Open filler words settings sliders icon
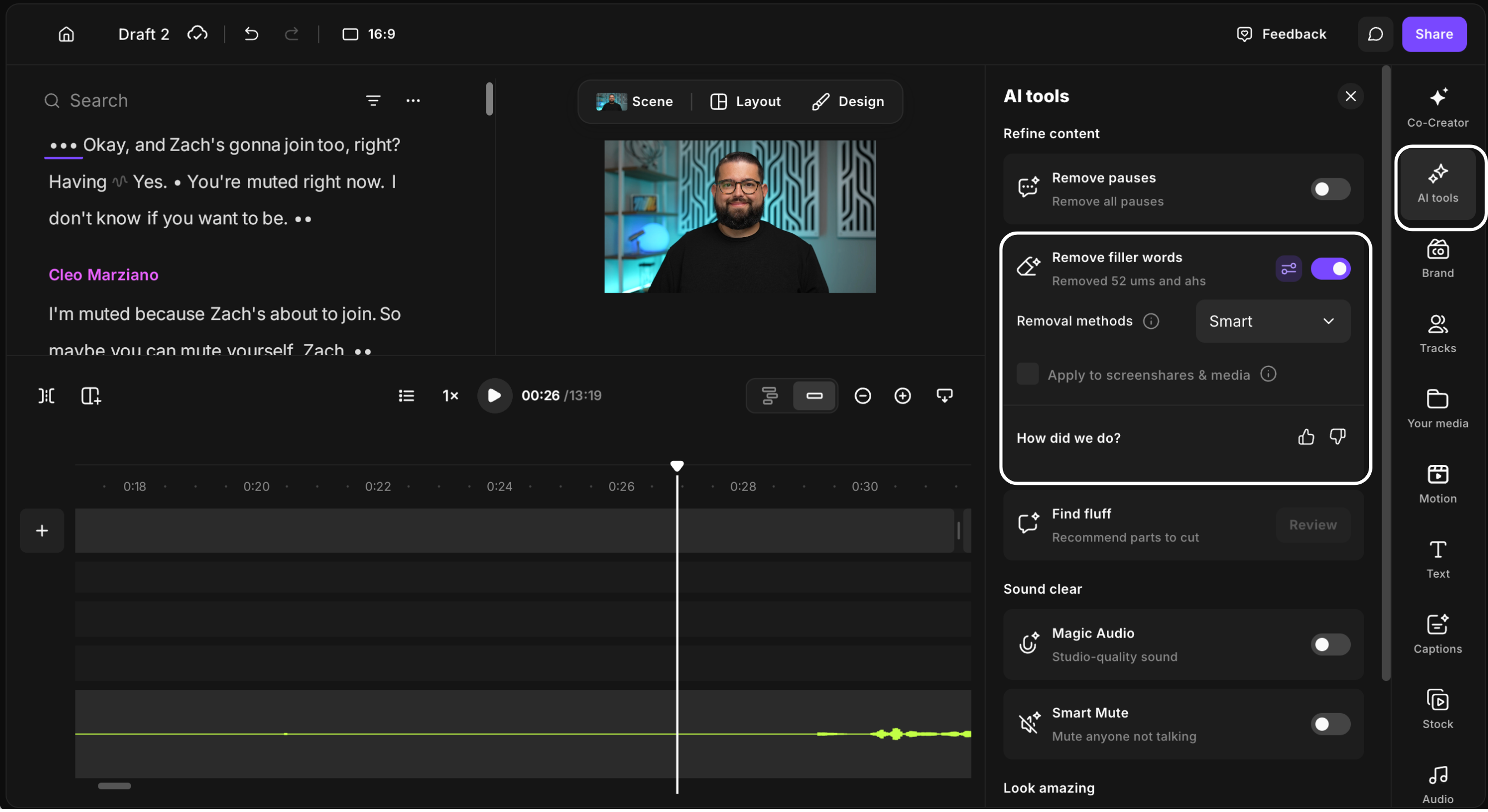 click(1288, 269)
